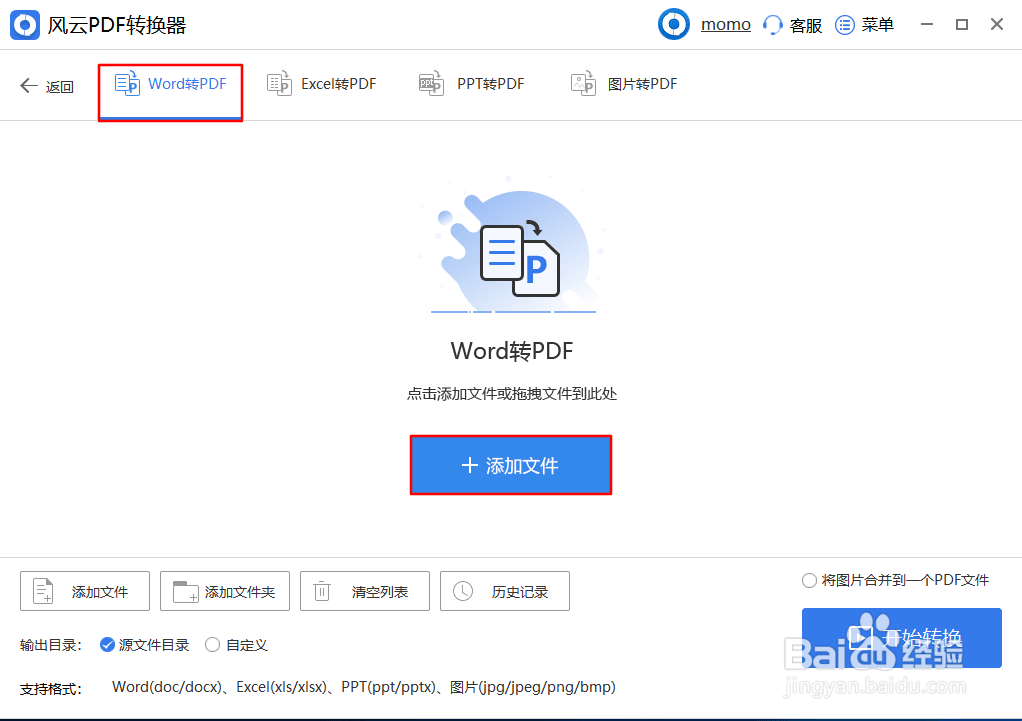Select the Word转PDF conversion icon
Image resolution: width=1022 pixels, height=721 pixels.
tap(127, 84)
